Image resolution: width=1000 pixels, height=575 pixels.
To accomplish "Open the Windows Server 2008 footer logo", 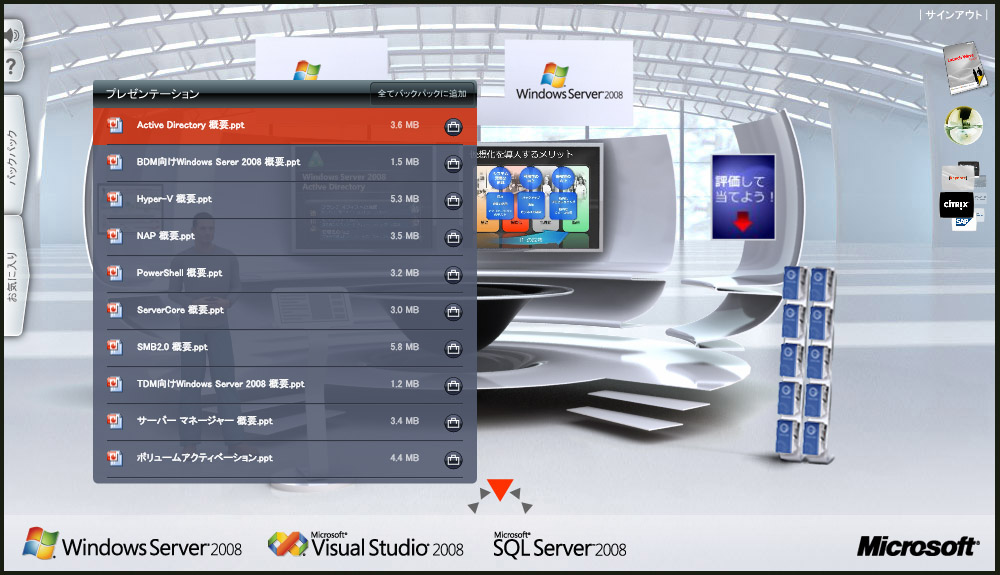I will [133, 544].
